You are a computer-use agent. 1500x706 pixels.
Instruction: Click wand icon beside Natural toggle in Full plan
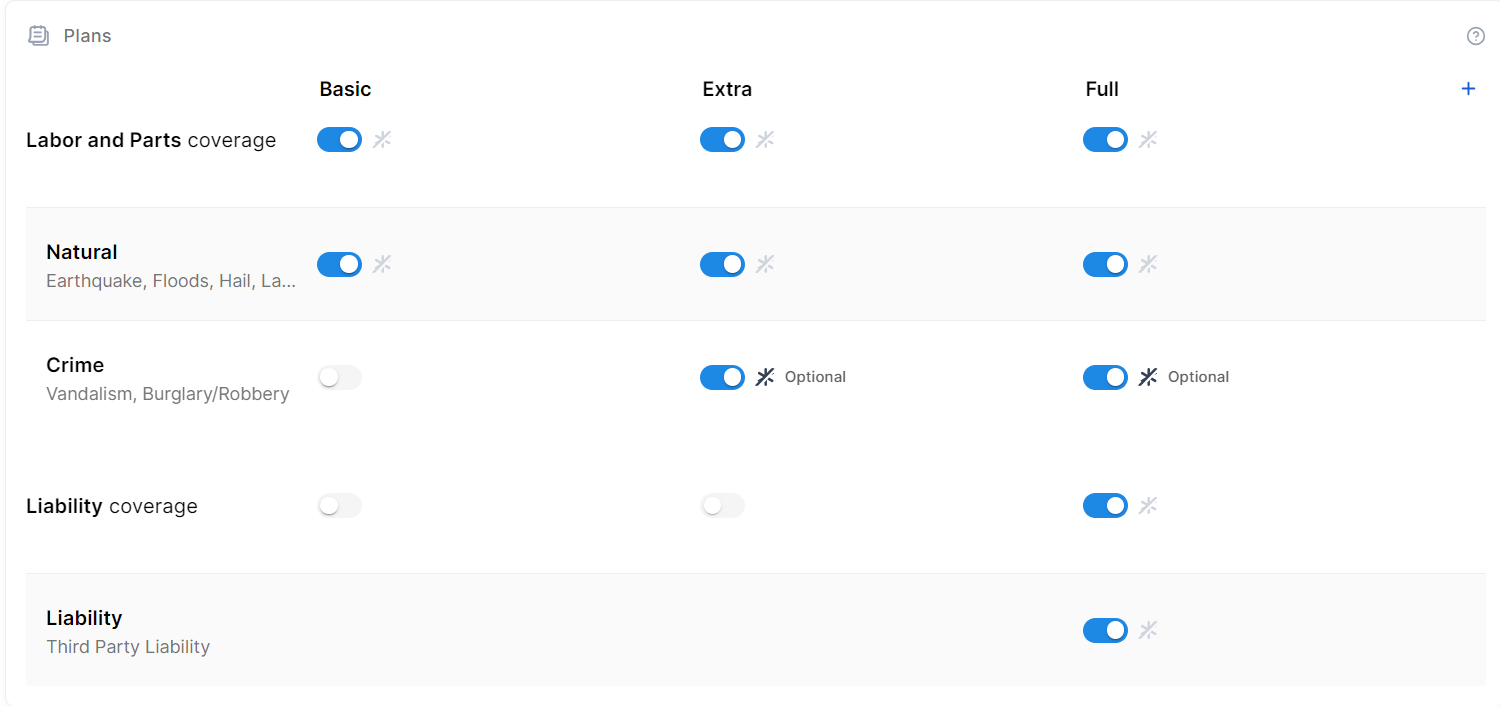click(1148, 264)
